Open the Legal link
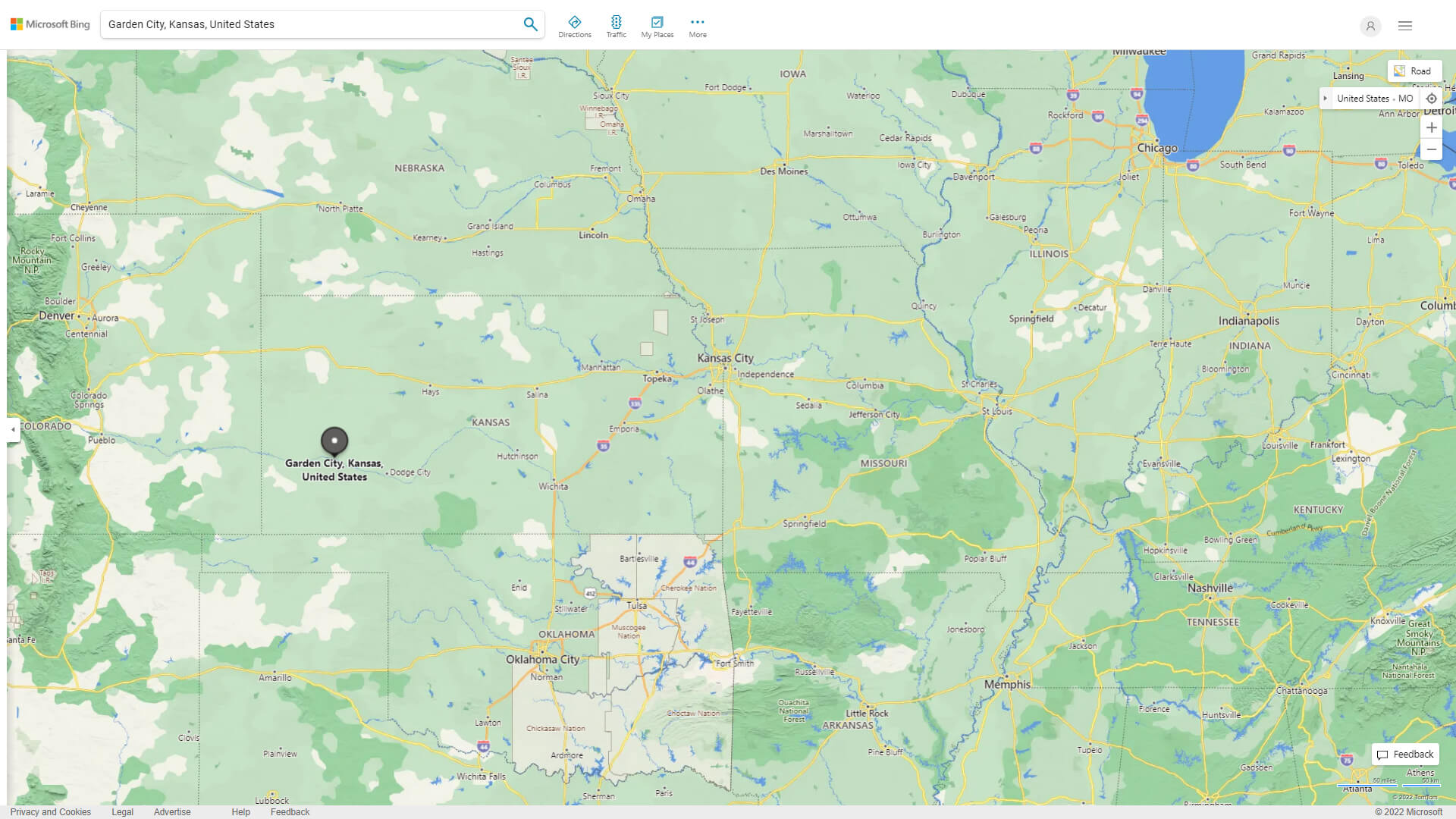Viewport: 1456px width, 819px height. coord(122,811)
